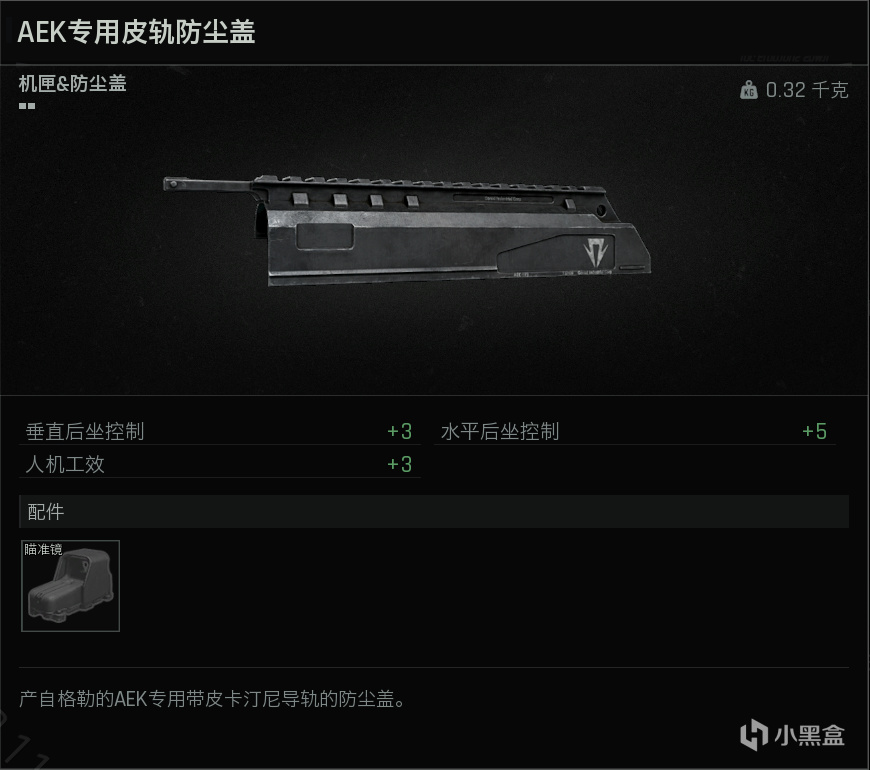Click the holographic sight icon
Image resolution: width=870 pixels, height=770 pixels.
click(x=71, y=587)
